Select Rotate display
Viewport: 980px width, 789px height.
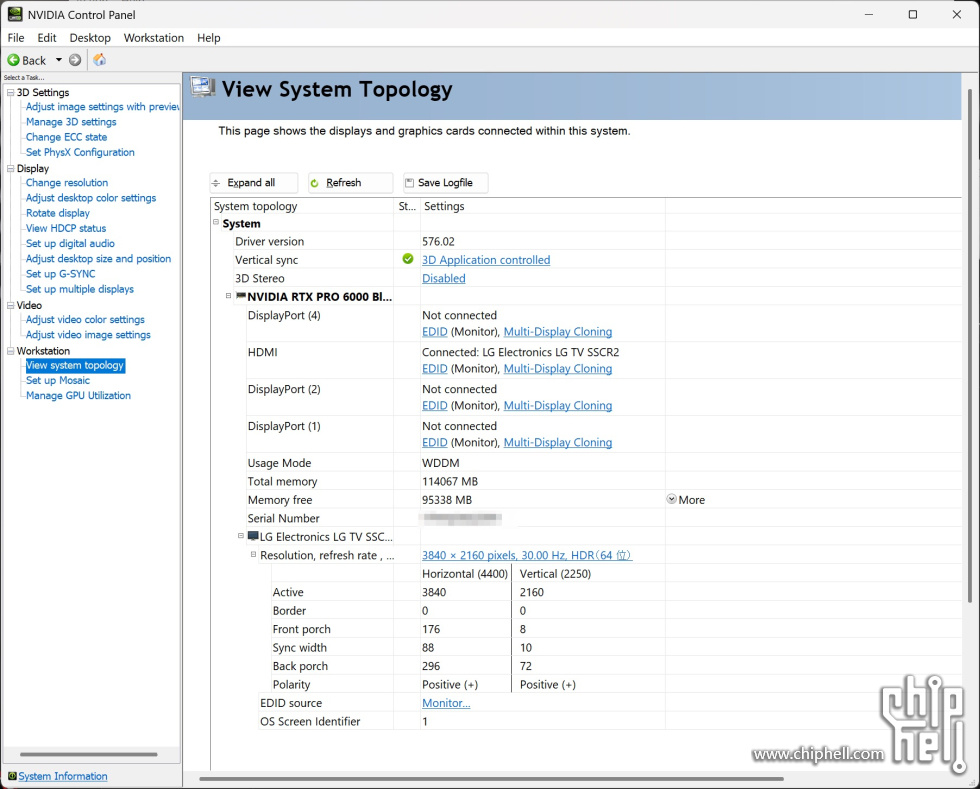pos(58,213)
